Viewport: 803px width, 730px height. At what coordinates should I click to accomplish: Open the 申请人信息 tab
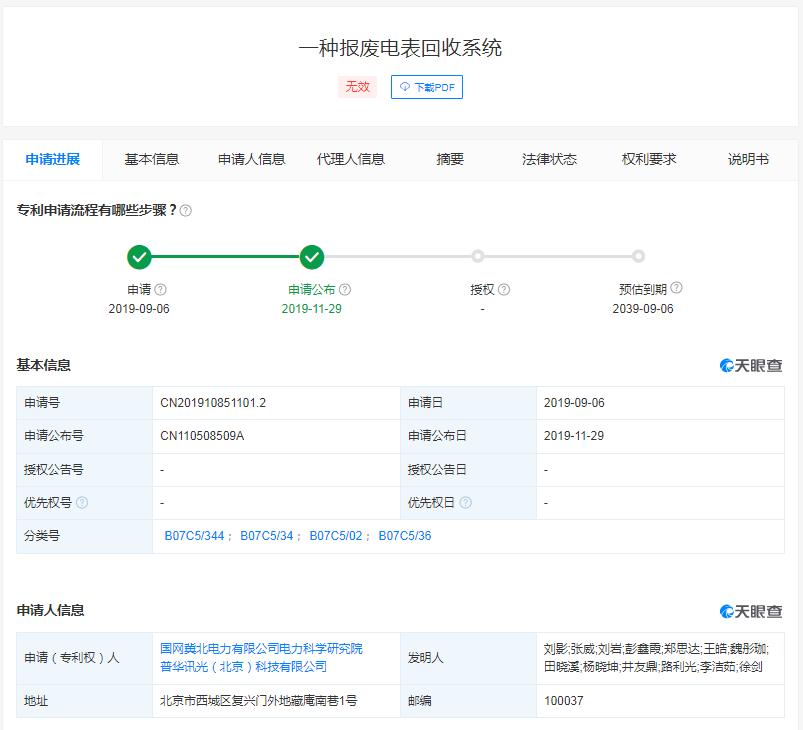pos(252,159)
